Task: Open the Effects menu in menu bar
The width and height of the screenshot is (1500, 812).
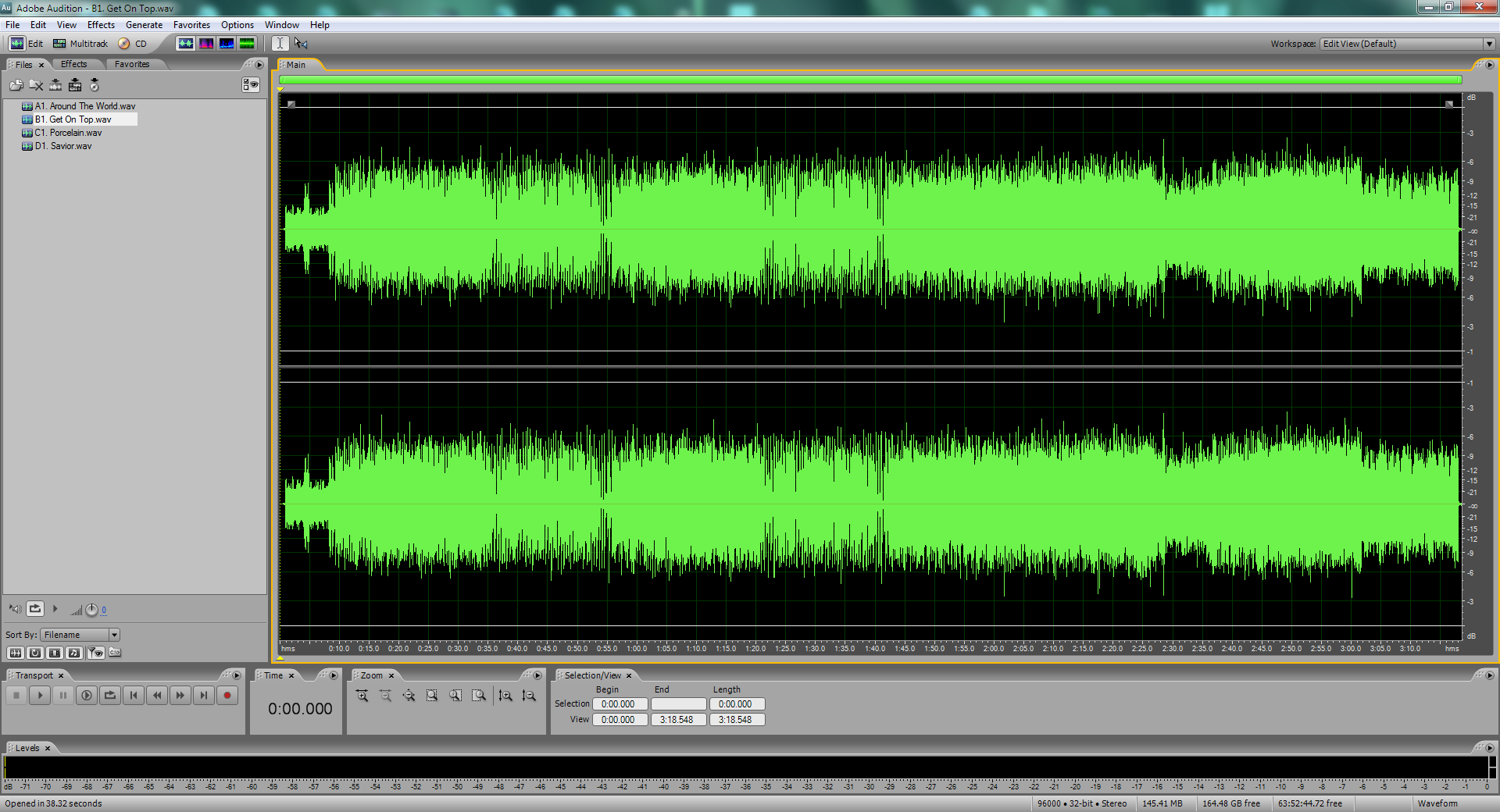Action: 101,25
